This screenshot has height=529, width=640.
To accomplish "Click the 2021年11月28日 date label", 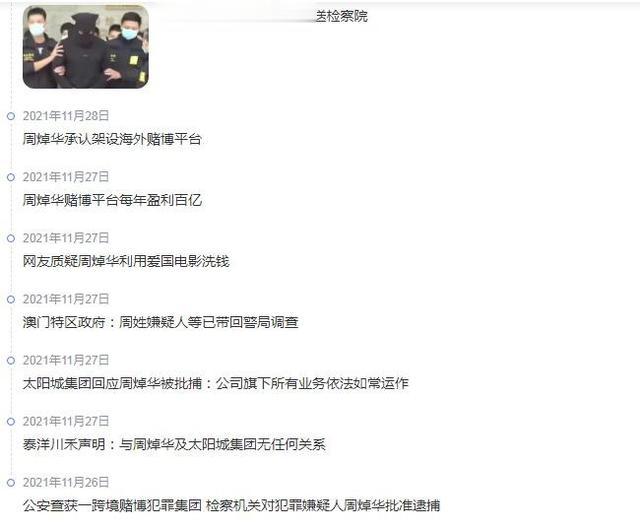I will point(66,116).
